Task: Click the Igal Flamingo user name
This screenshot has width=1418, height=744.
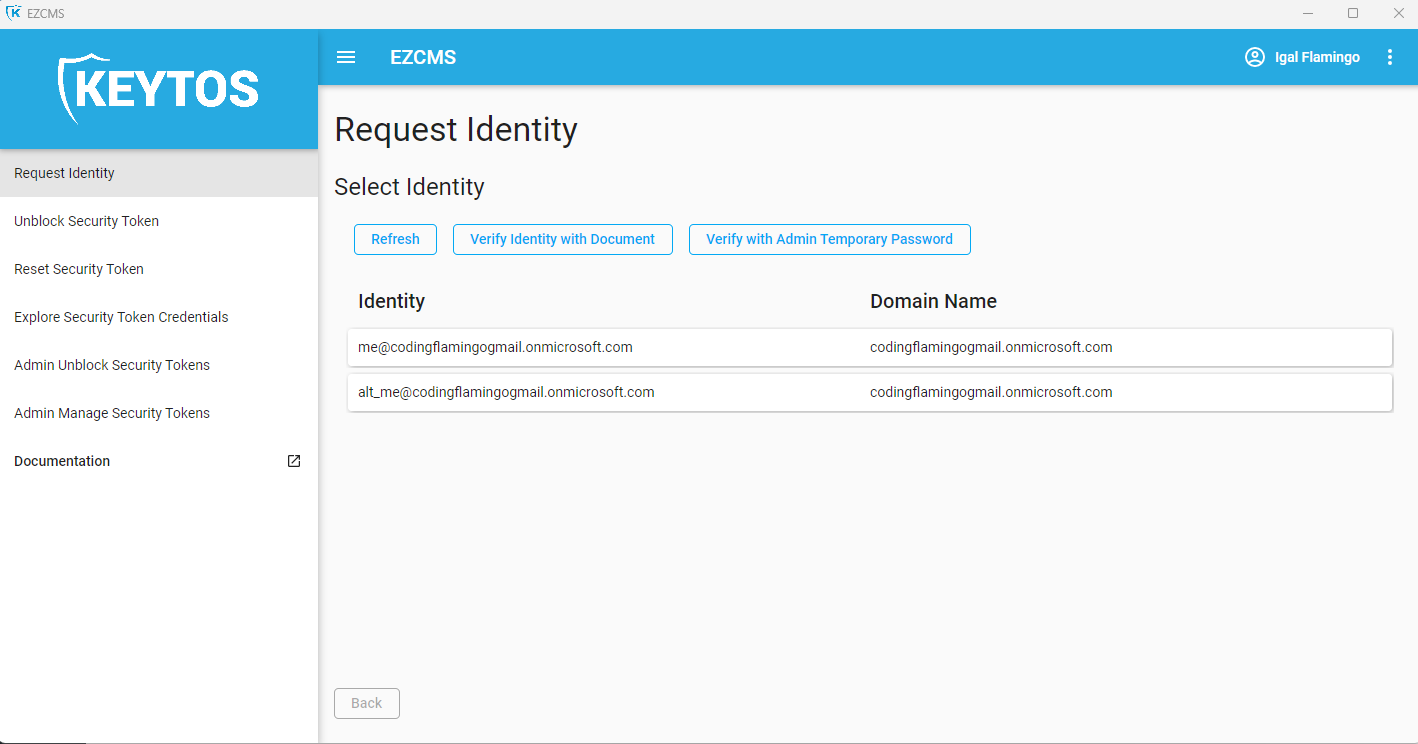Action: pyautogui.click(x=1317, y=57)
